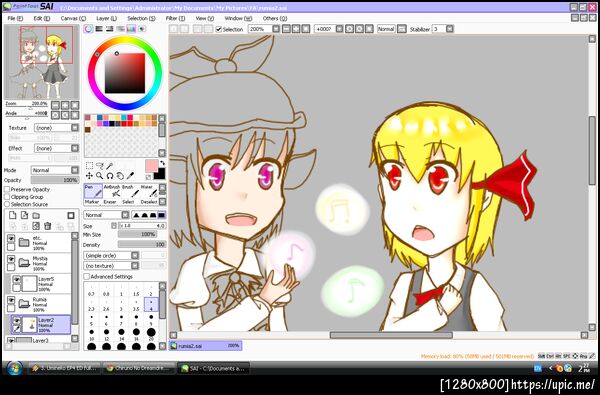Select the Brush tool
The image size is (600, 395).
point(130,191)
